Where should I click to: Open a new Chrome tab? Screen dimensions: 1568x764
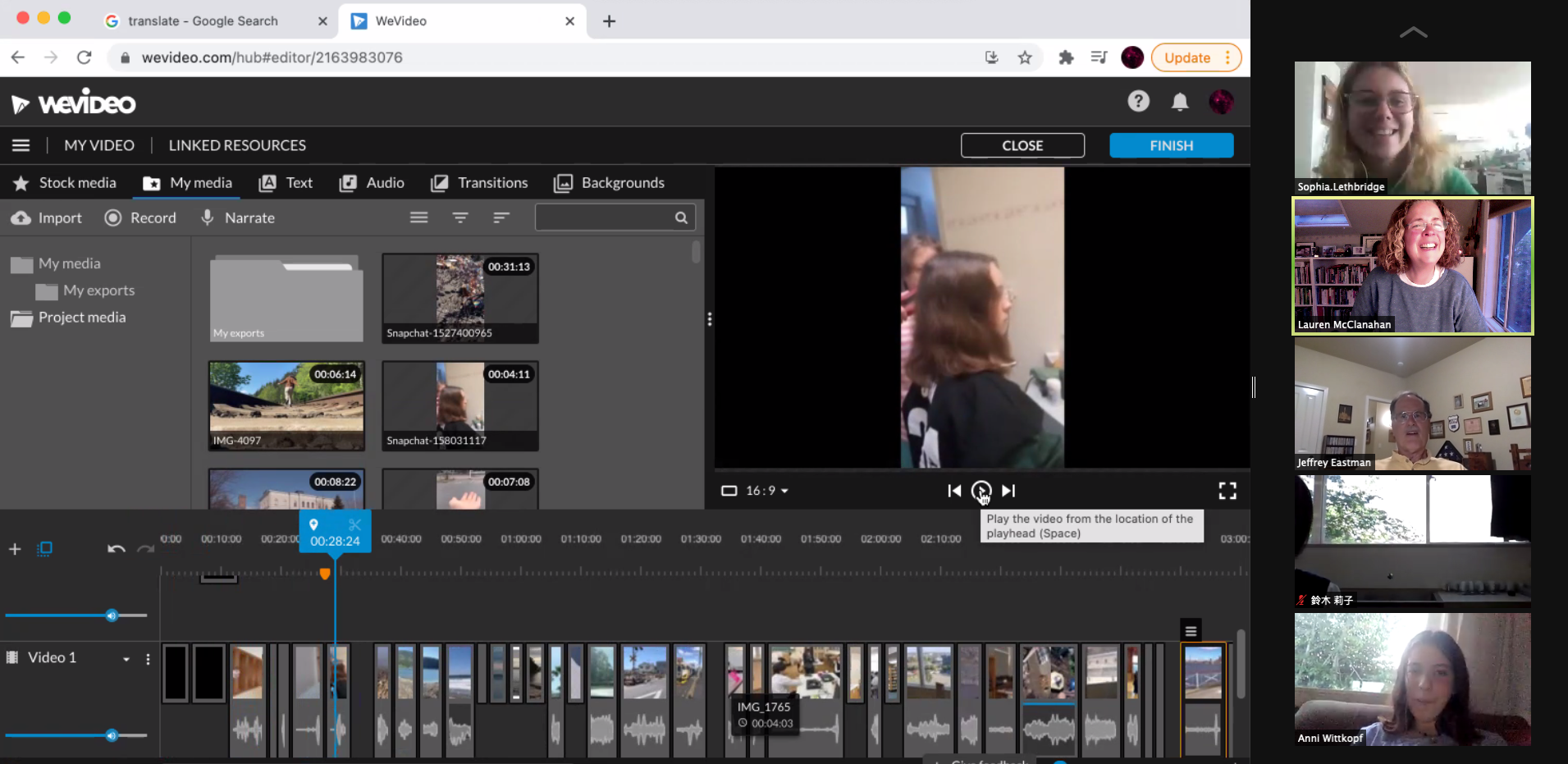click(609, 21)
